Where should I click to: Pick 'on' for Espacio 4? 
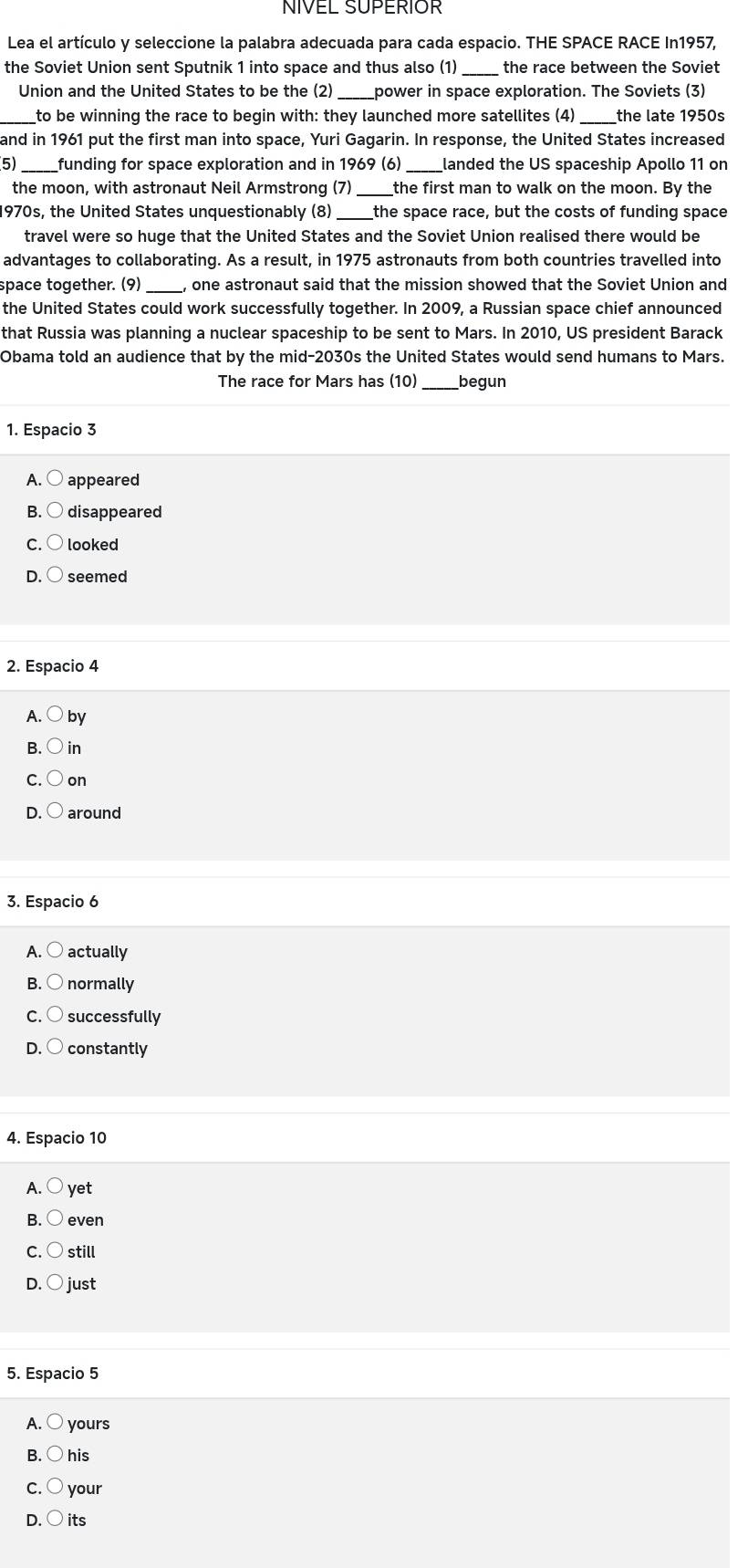(55, 779)
